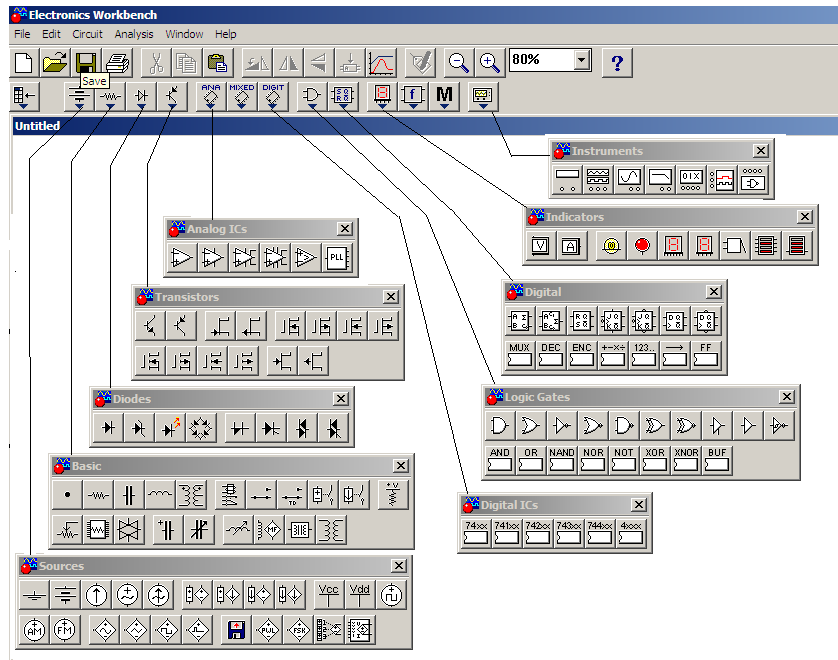This screenshot has width=838, height=660.
Task: Open the Miscellaneous M parts bin
Action: click(444, 97)
